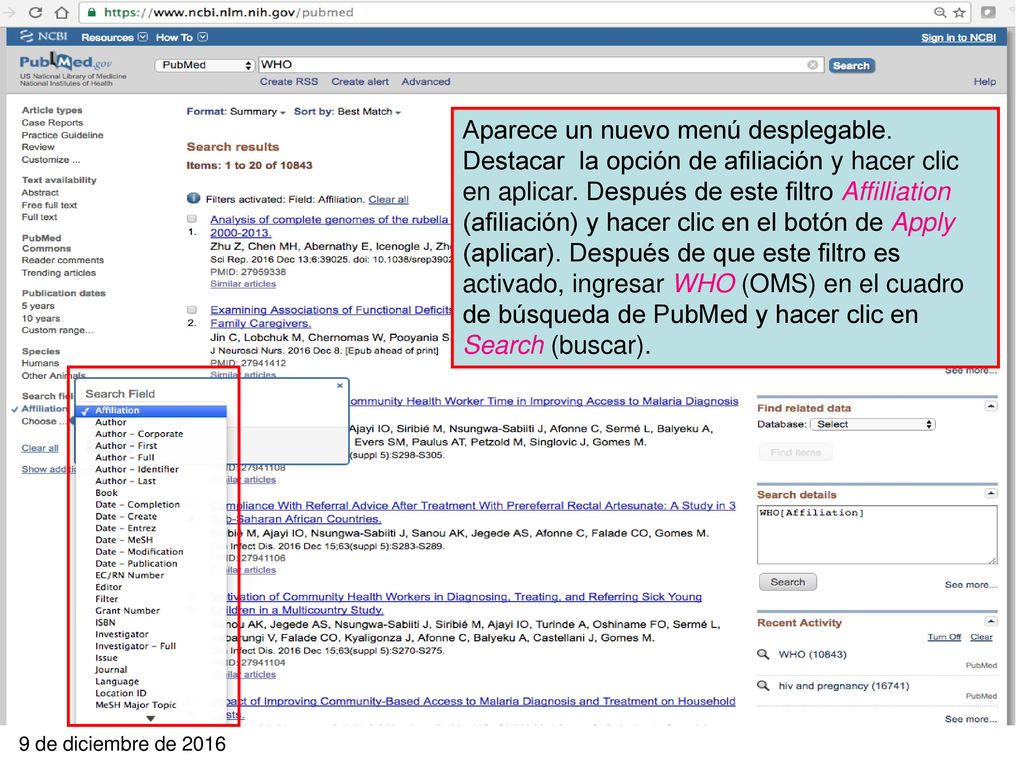Open Customize ... under Article types

(51, 160)
